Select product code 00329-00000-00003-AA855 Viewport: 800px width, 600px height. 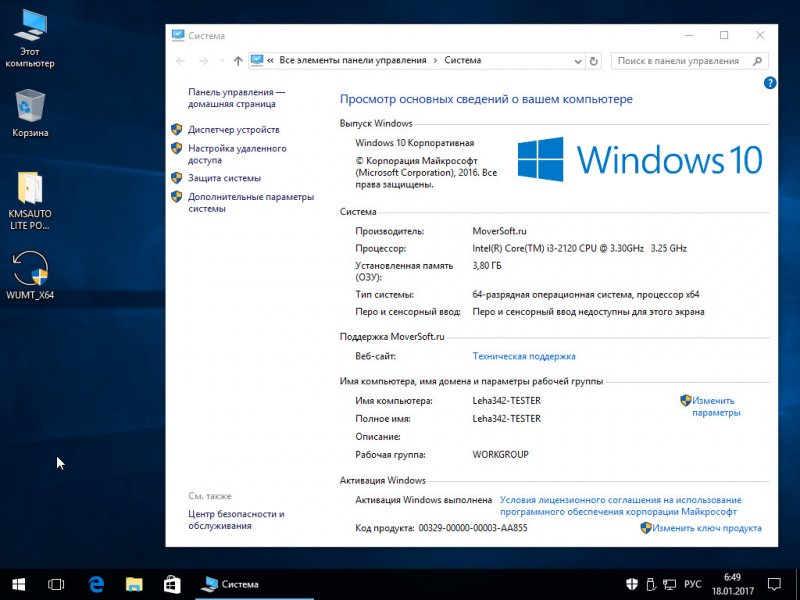[472, 528]
